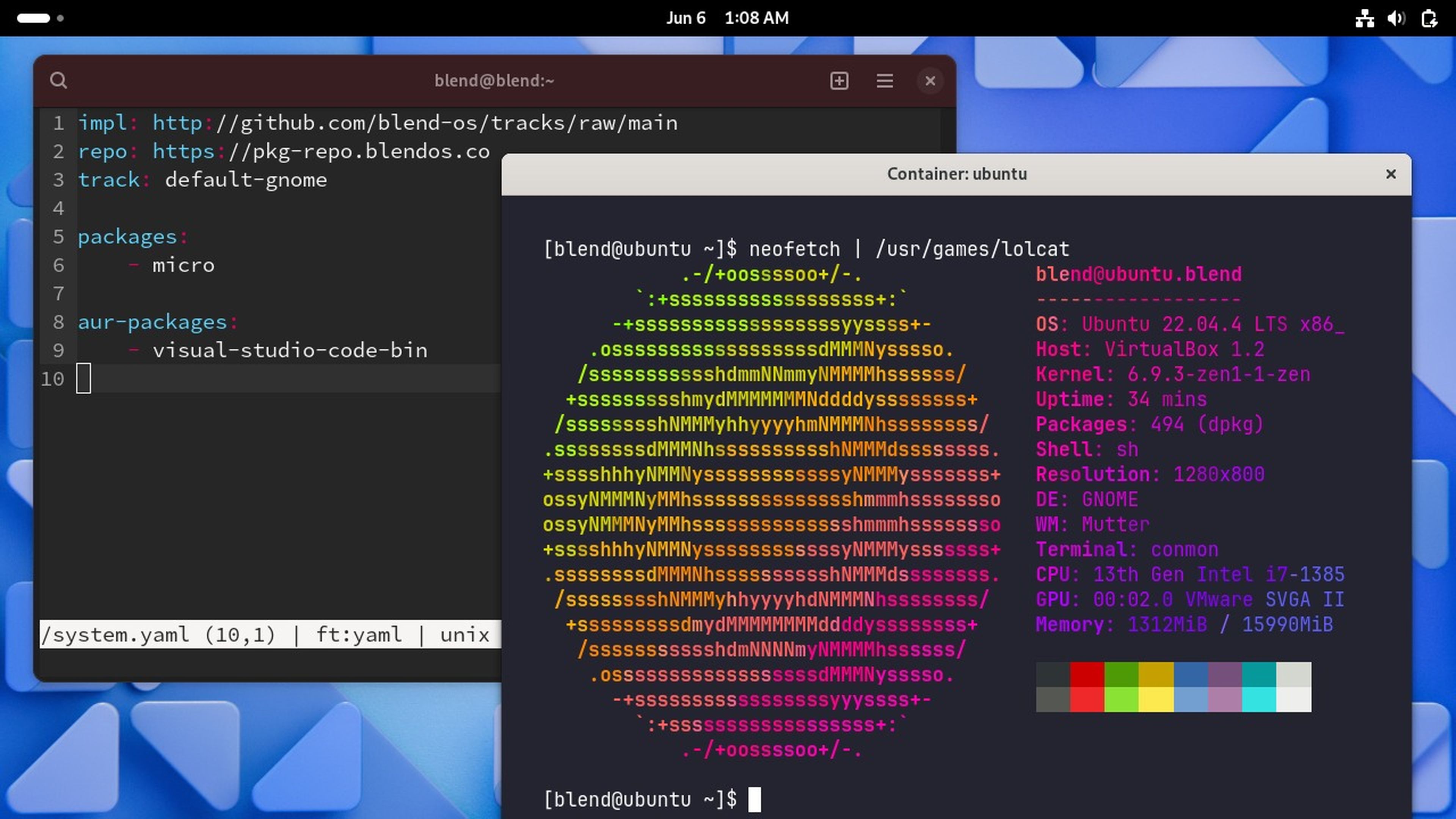
Task: Click the 'WM: Mutter' line
Action: (1092, 524)
